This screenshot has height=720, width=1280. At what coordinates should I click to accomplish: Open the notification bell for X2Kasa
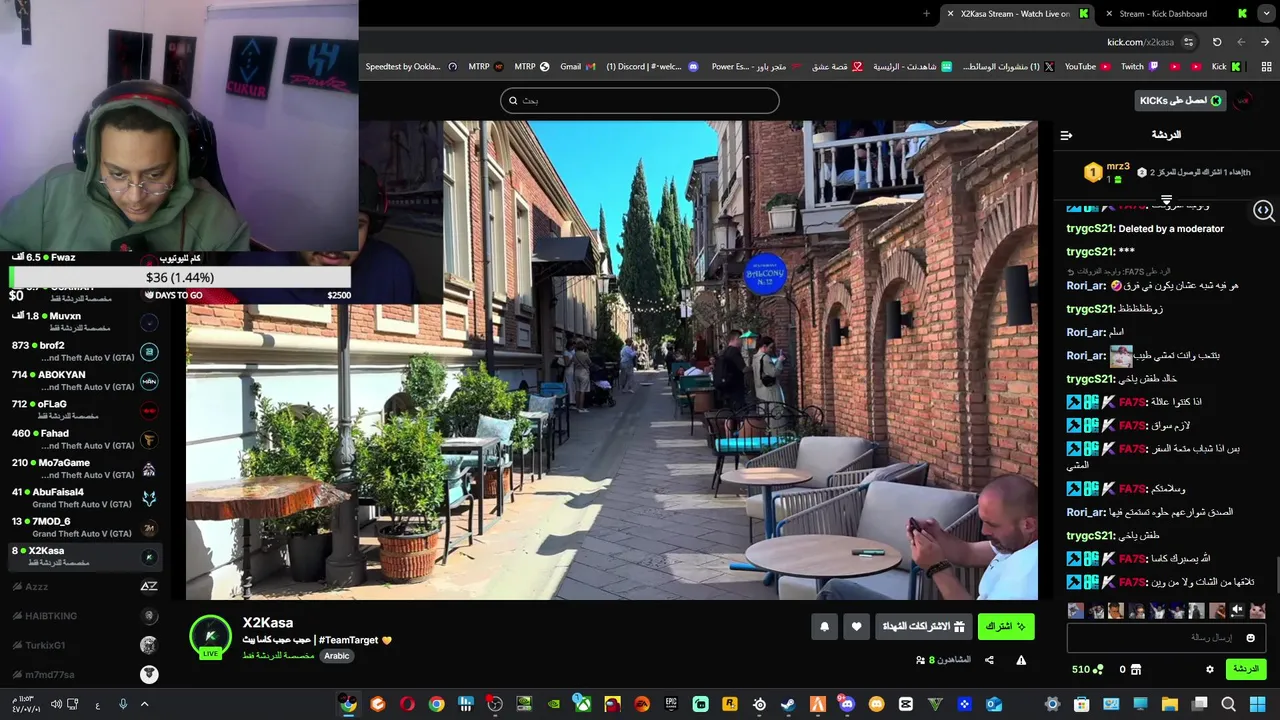click(824, 627)
